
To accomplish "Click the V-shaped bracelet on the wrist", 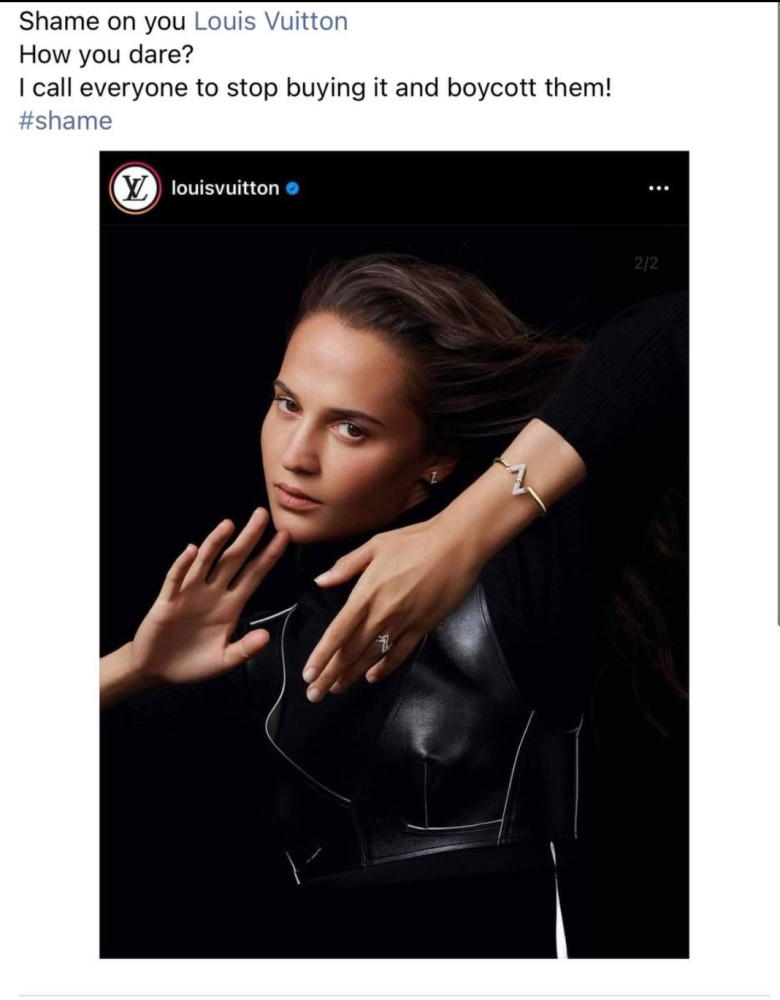I will [x=521, y=482].
